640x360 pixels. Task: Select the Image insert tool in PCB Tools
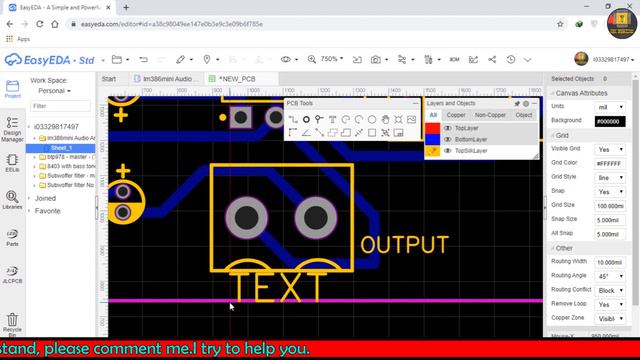coord(411,120)
